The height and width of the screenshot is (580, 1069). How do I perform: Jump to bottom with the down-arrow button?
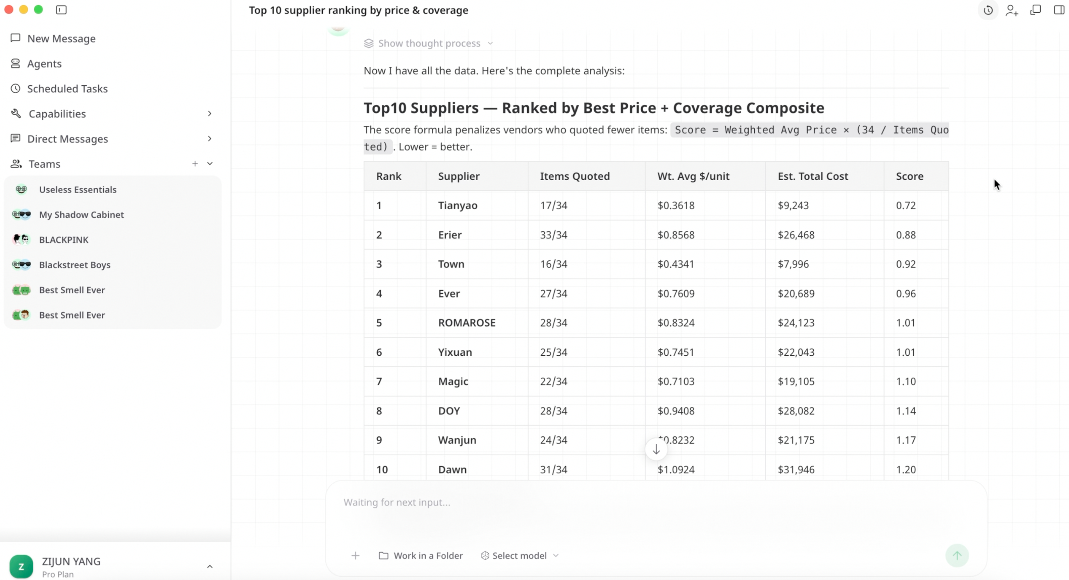(656, 449)
